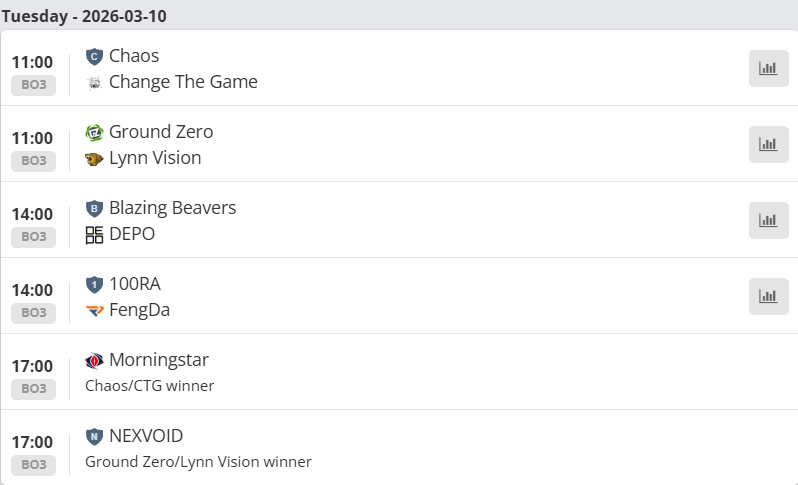Viewport: 798px width, 485px height.
Task: Open the 100RA team link
Action: (135, 284)
